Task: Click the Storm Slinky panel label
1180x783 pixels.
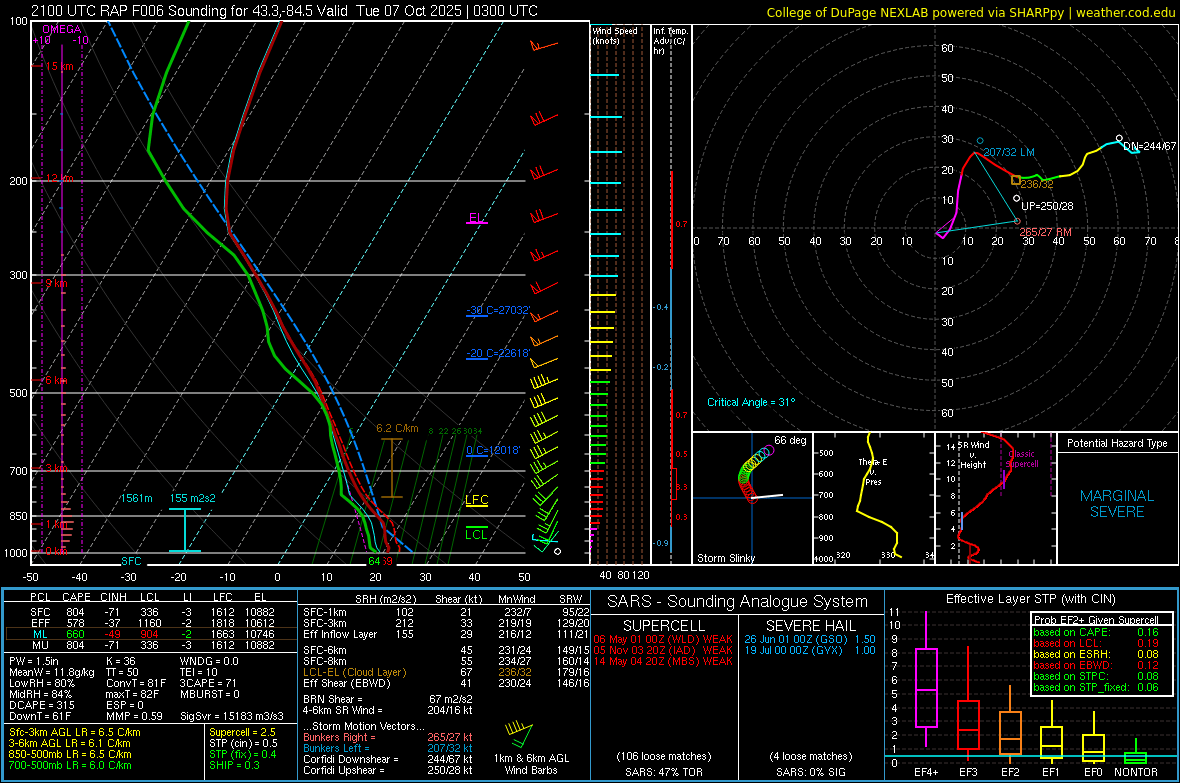Action: pyautogui.click(x=725, y=558)
